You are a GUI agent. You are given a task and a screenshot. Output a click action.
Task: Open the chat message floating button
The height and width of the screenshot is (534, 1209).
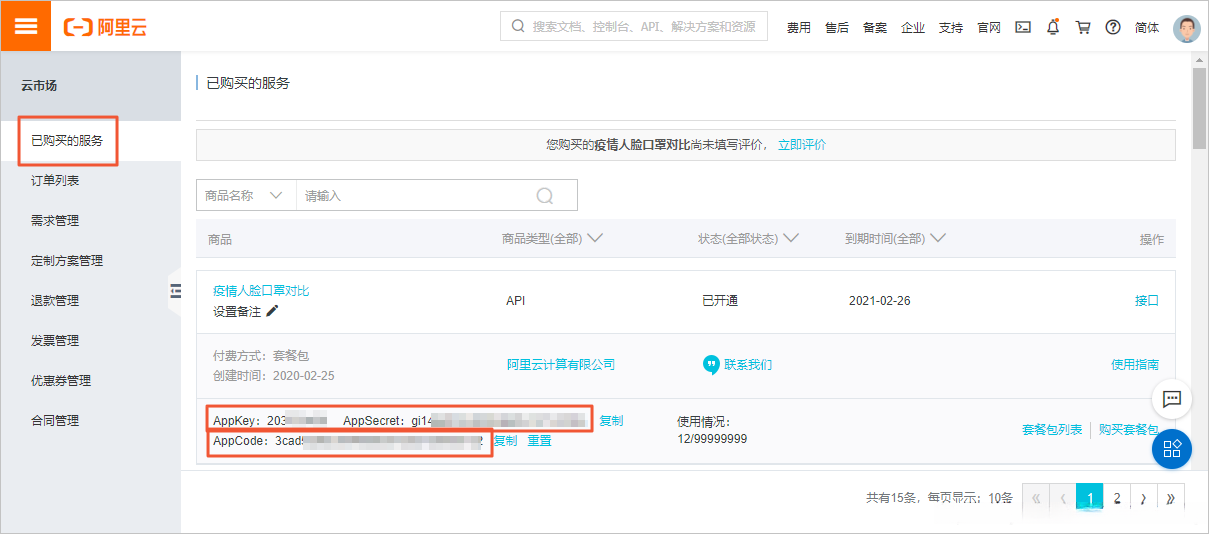[1171, 399]
